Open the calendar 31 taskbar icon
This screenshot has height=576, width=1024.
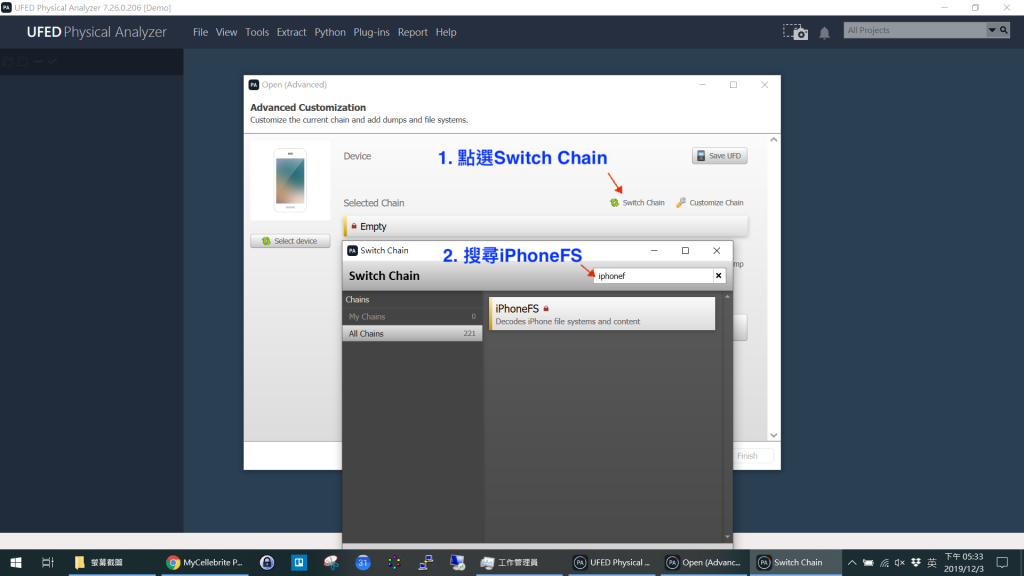(x=363, y=562)
